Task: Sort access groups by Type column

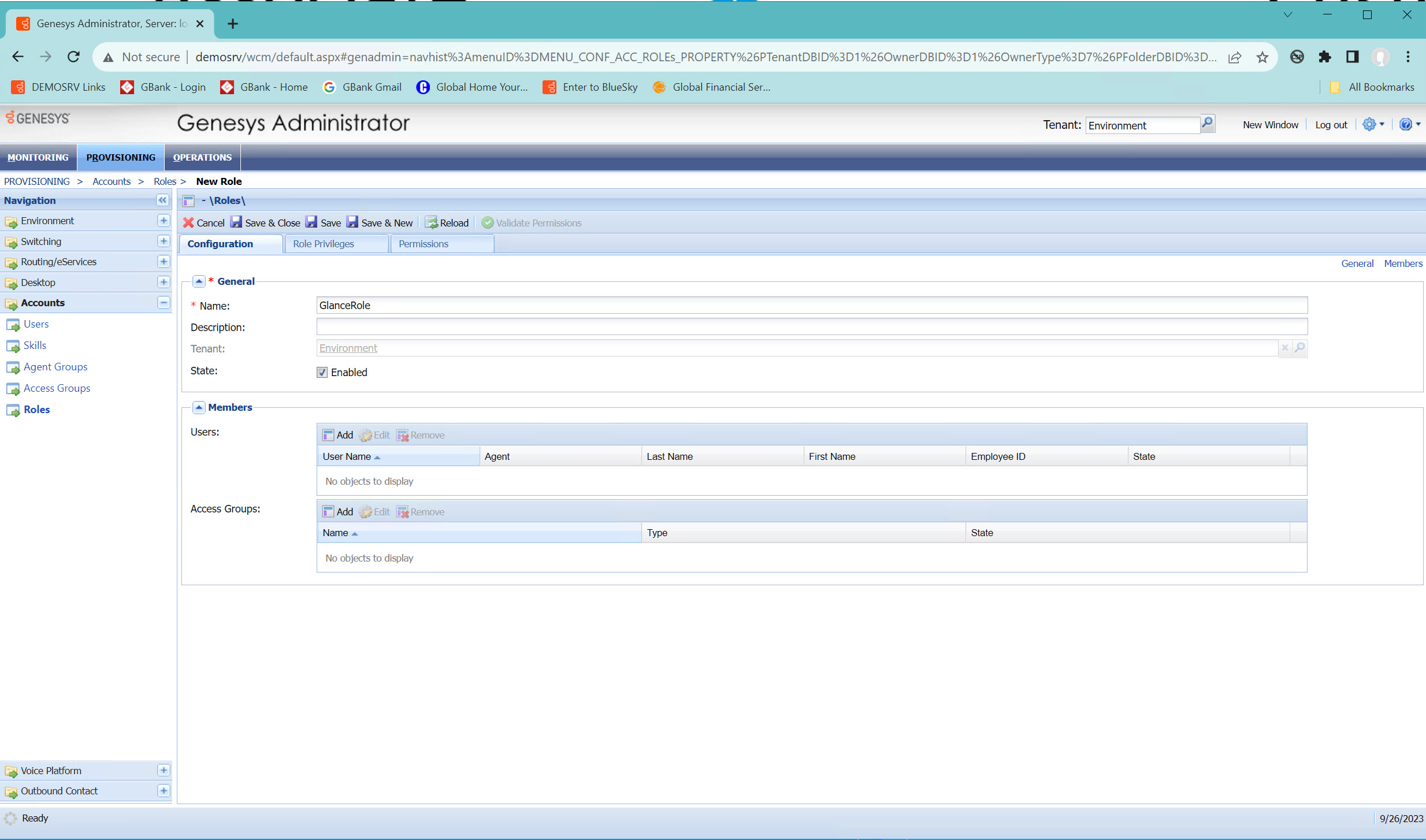Action: pyautogui.click(x=803, y=533)
